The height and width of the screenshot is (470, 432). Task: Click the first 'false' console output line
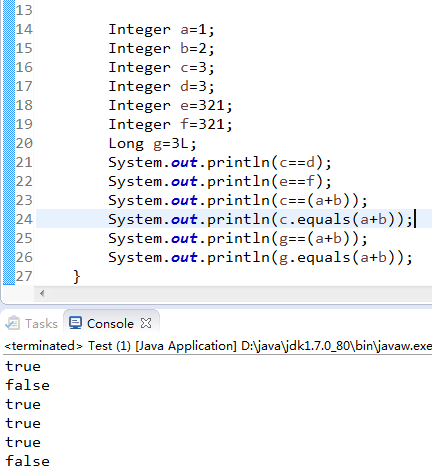point(28,385)
